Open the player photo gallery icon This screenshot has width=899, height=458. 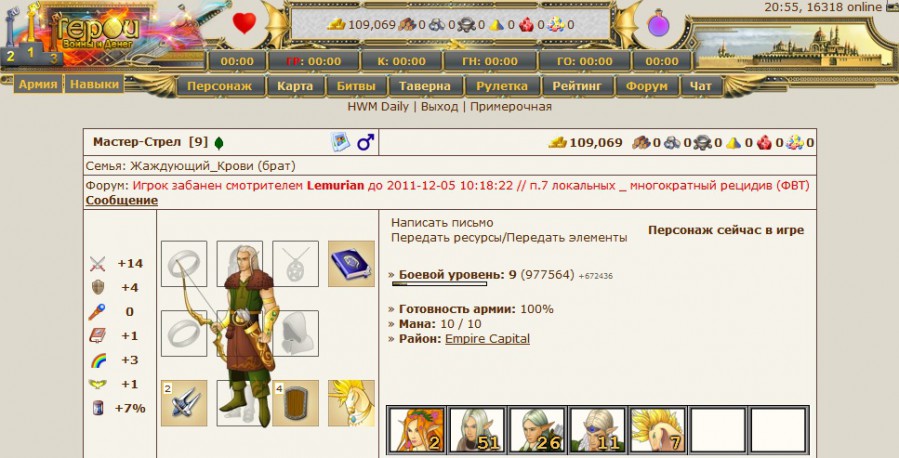tap(341, 142)
